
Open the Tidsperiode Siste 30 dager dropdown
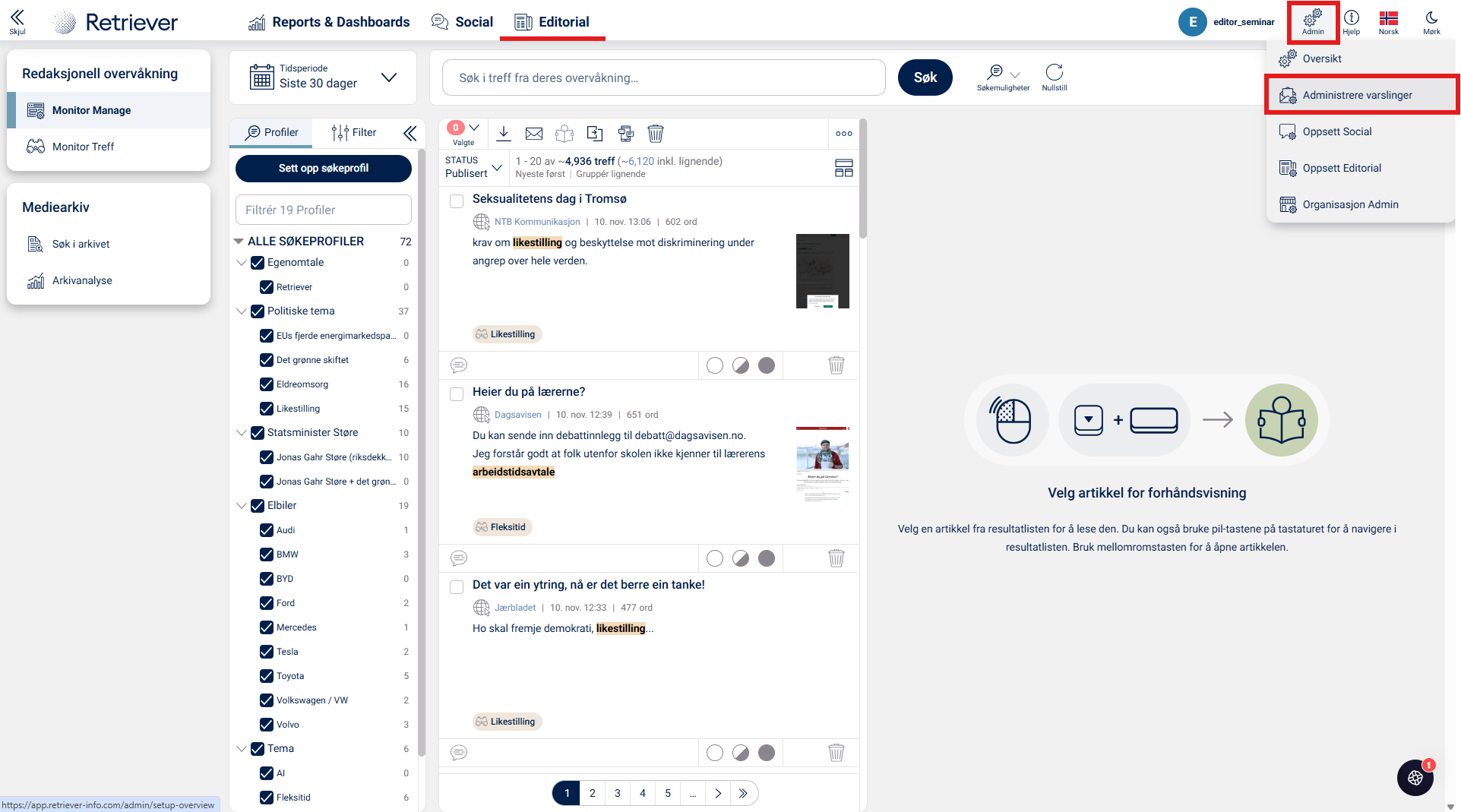tap(323, 77)
